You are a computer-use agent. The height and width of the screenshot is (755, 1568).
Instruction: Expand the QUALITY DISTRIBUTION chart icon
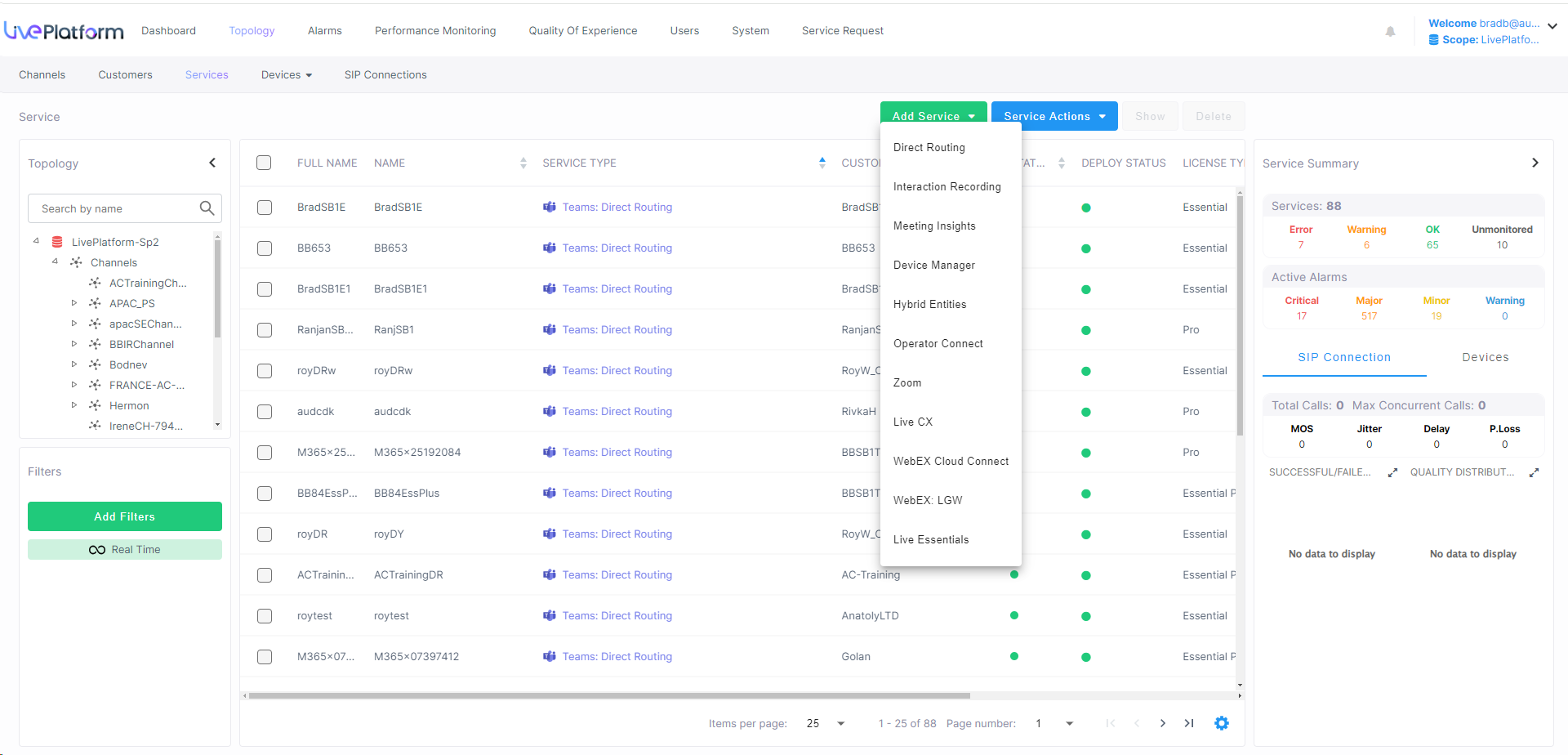click(1535, 472)
